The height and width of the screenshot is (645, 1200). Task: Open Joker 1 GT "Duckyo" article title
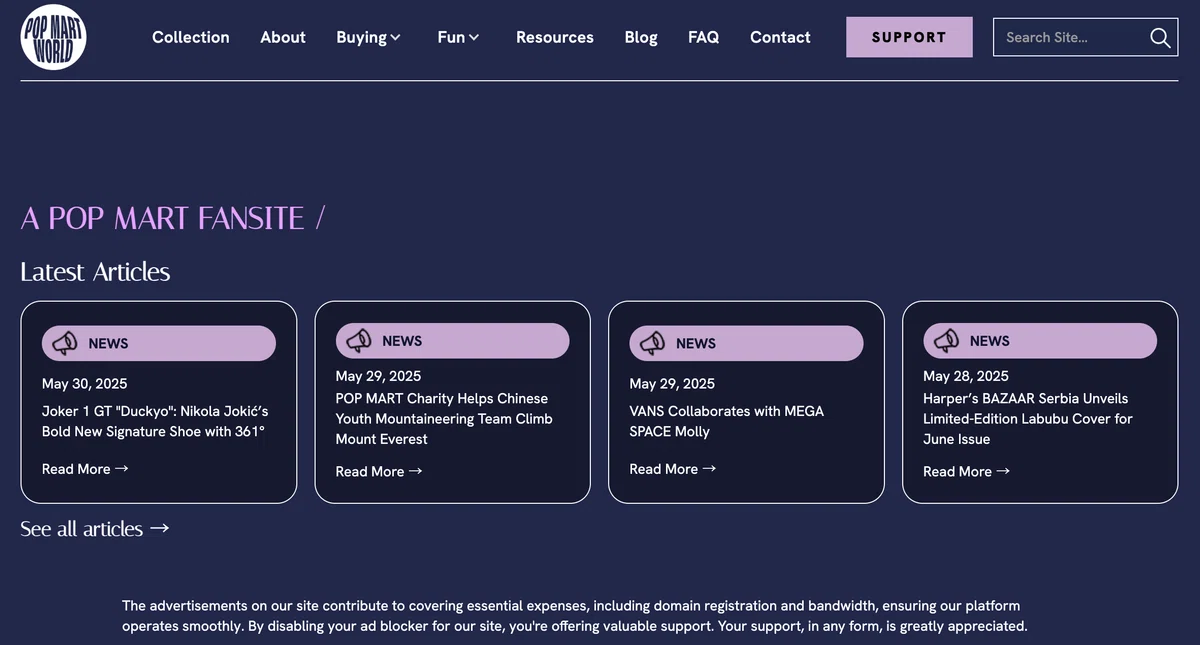(x=155, y=421)
